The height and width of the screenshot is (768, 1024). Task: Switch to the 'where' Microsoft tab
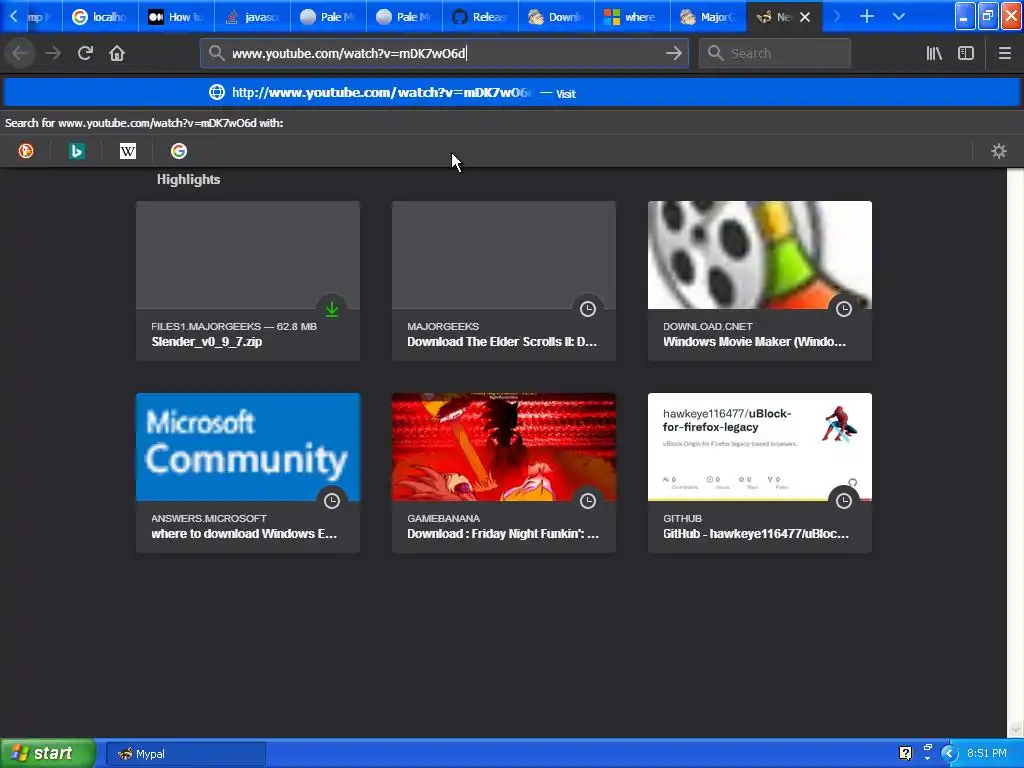[632, 16]
